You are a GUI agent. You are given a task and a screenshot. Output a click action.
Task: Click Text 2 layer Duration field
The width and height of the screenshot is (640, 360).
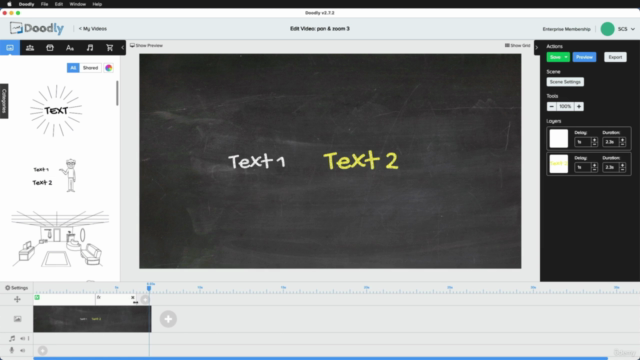[611, 167]
